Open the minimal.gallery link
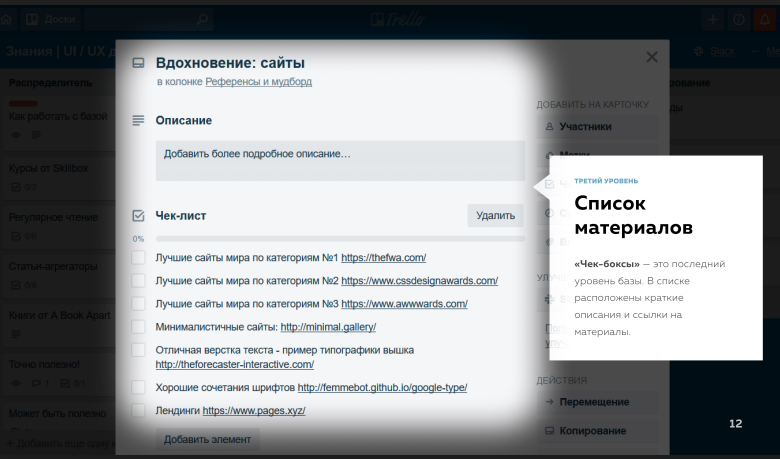This screenshot has width=780, height=459. (x=328, y=327)
